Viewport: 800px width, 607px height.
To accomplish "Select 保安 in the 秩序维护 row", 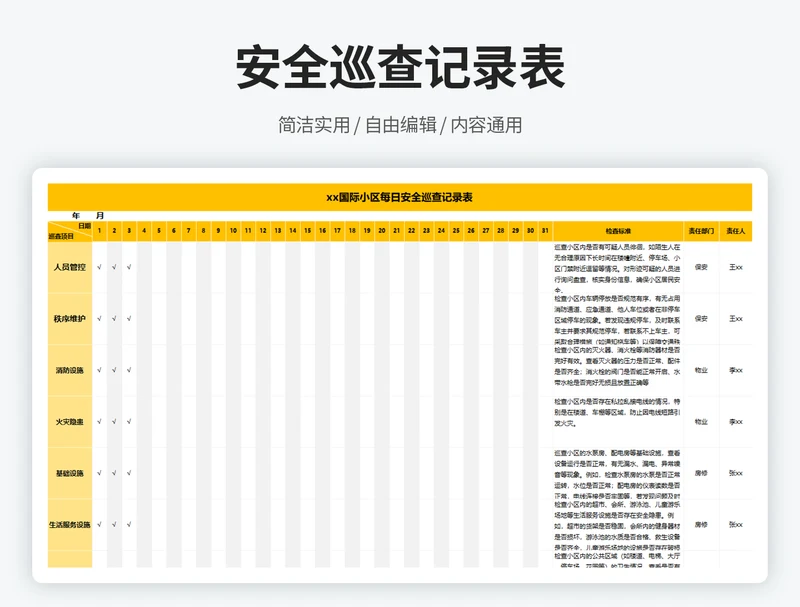I will tap(701, 318).
